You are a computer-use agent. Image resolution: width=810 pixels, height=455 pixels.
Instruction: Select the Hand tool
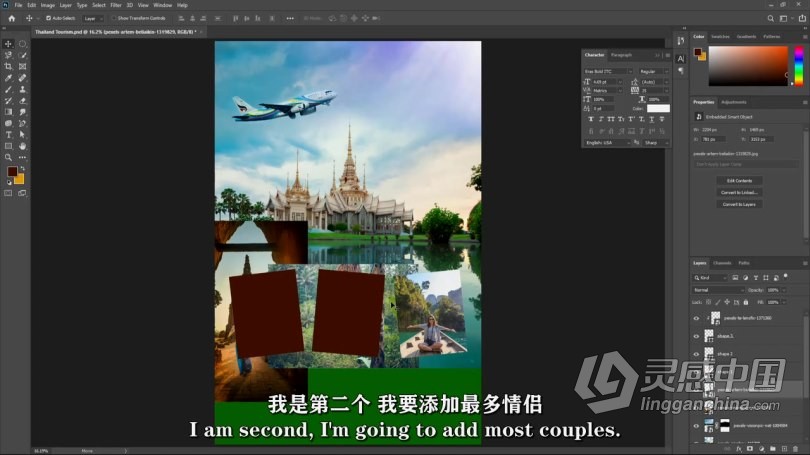click(x=23, y=146)
